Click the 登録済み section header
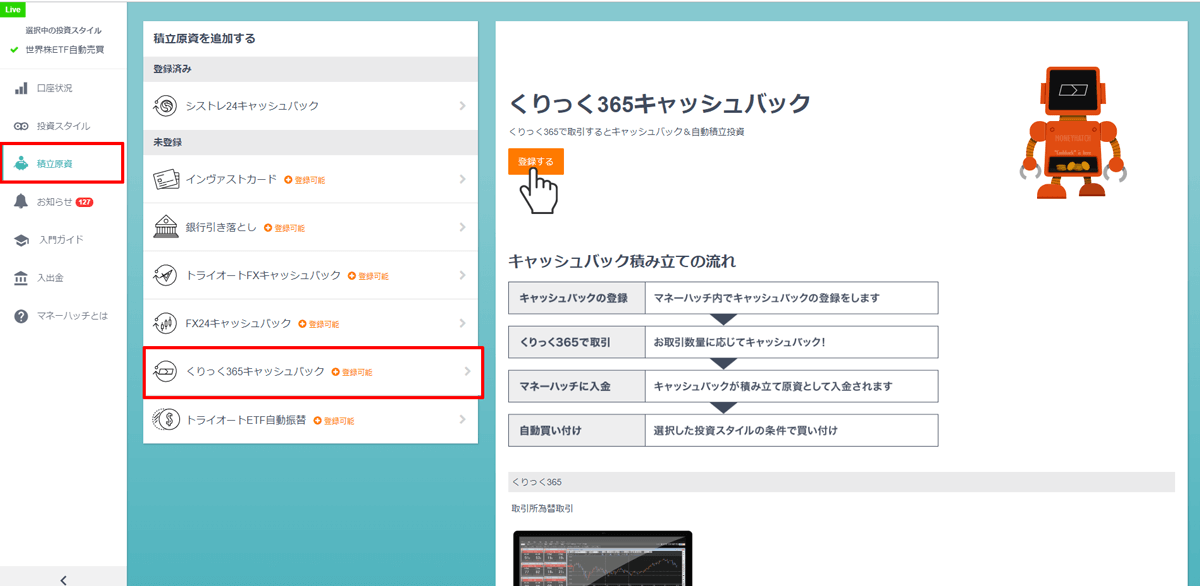This screenshot has height=586, width=1200. pyautogui.click(x=310, y=69)
